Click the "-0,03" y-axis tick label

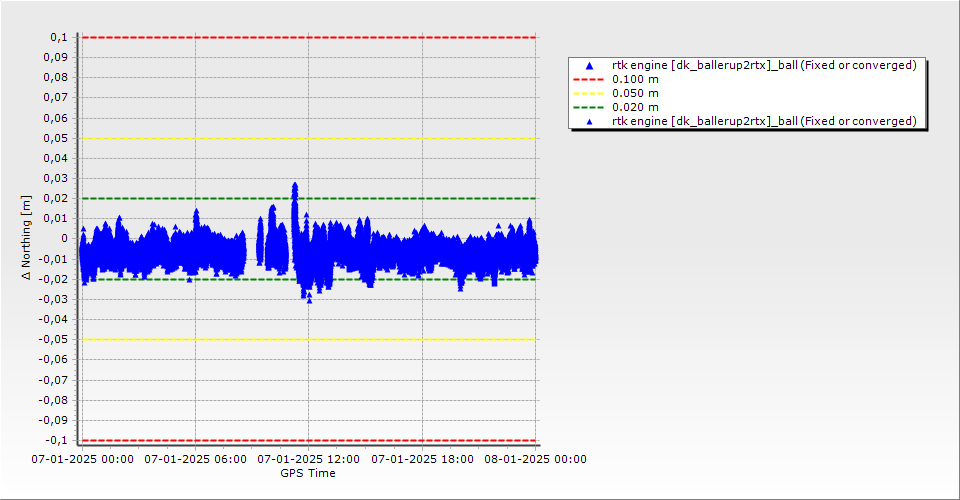[x=54, y=299]
